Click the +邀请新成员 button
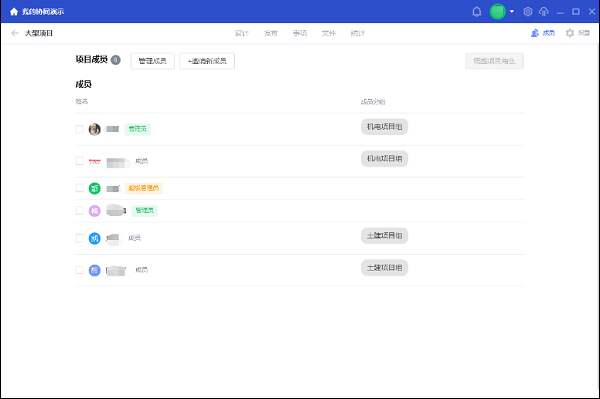The image size is (600, 399). coord(207,61)
